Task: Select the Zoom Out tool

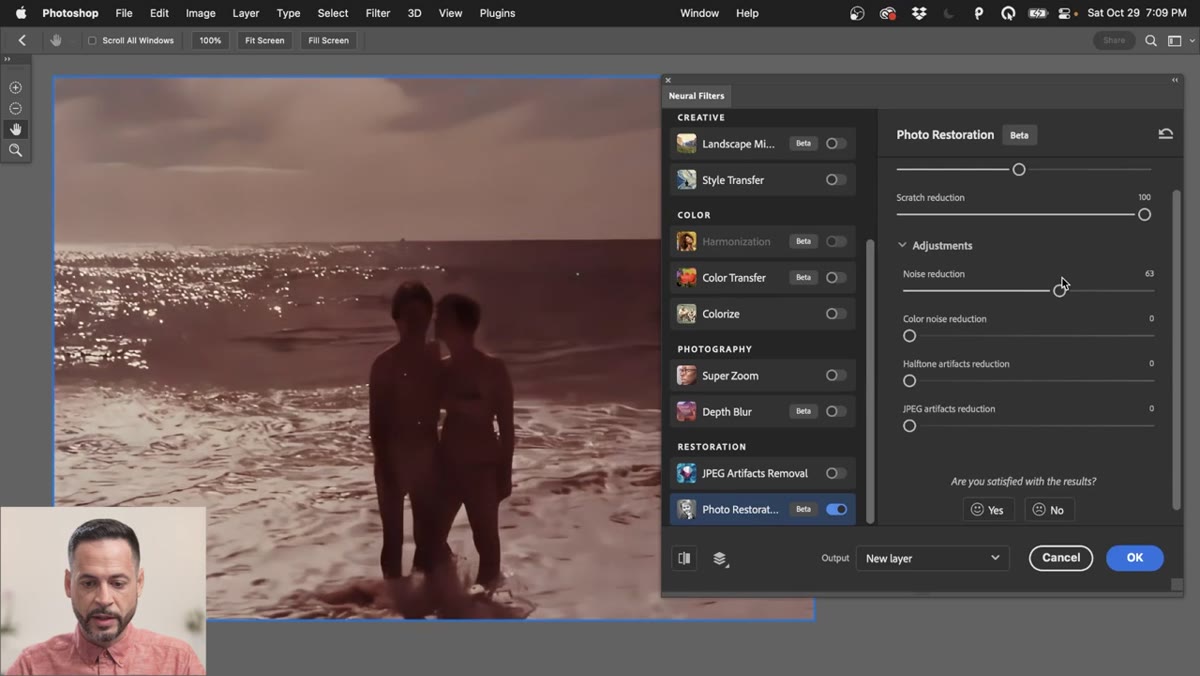Action: point(15,108)
